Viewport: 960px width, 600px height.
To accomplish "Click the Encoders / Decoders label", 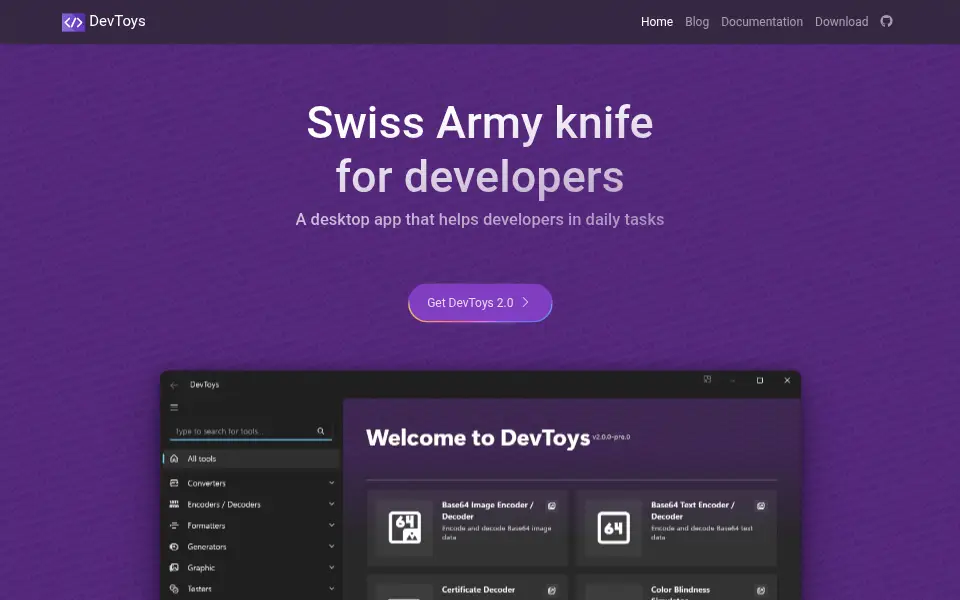I will 223,504.
